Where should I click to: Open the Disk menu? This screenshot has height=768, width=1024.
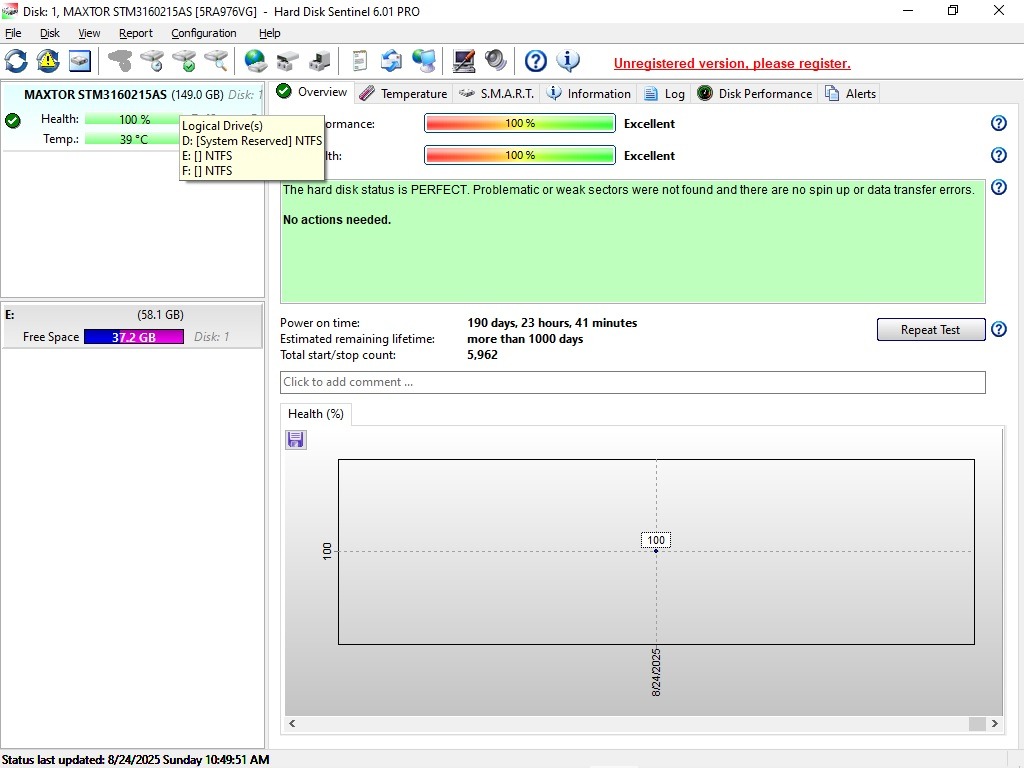[50, 33]
